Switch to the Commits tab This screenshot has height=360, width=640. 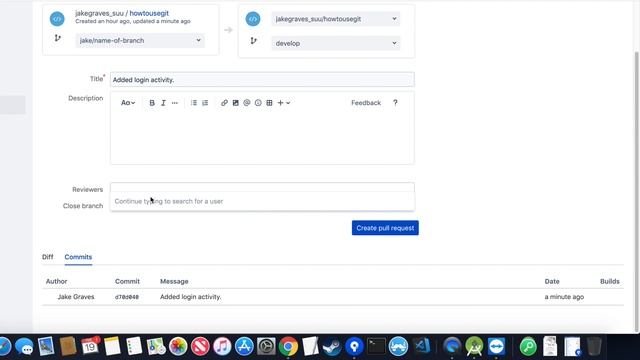(78, 257)
